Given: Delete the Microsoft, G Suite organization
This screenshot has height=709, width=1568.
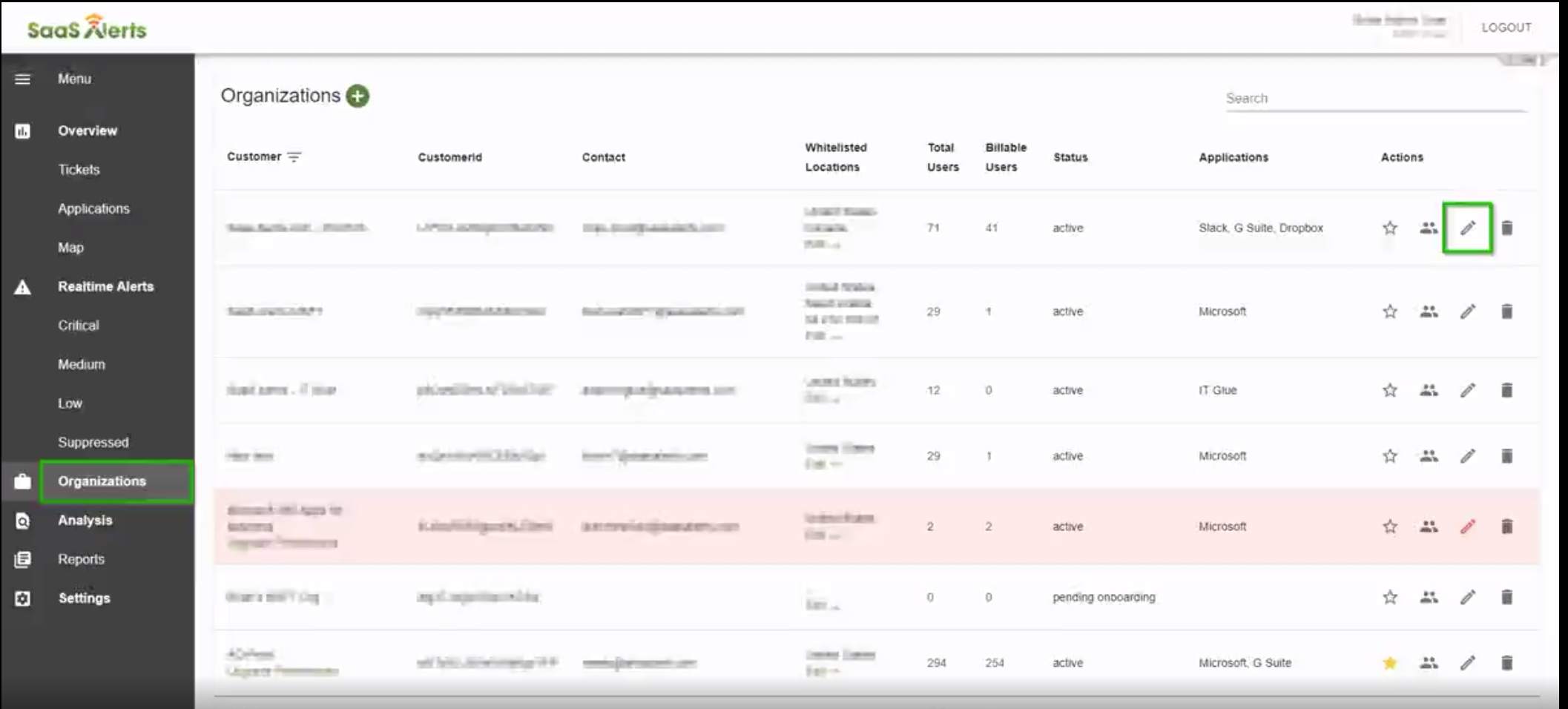Looking at the screenshot, I should point(1506,663).
